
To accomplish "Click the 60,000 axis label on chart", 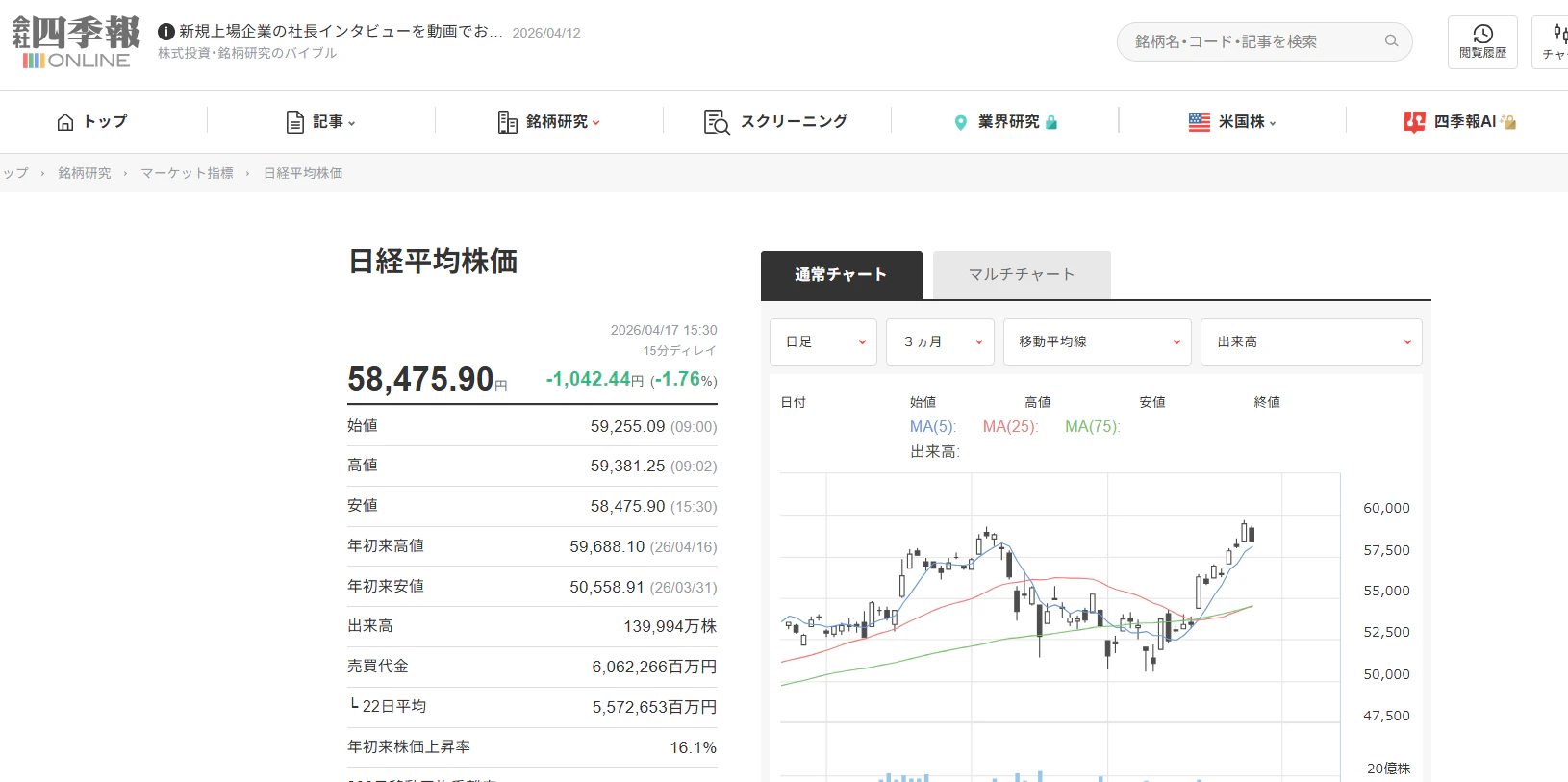I will 1386,508.
